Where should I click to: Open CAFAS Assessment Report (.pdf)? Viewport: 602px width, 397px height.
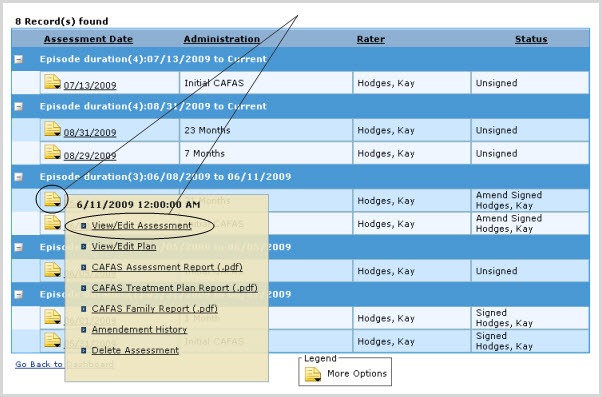[x=167, y=267]
